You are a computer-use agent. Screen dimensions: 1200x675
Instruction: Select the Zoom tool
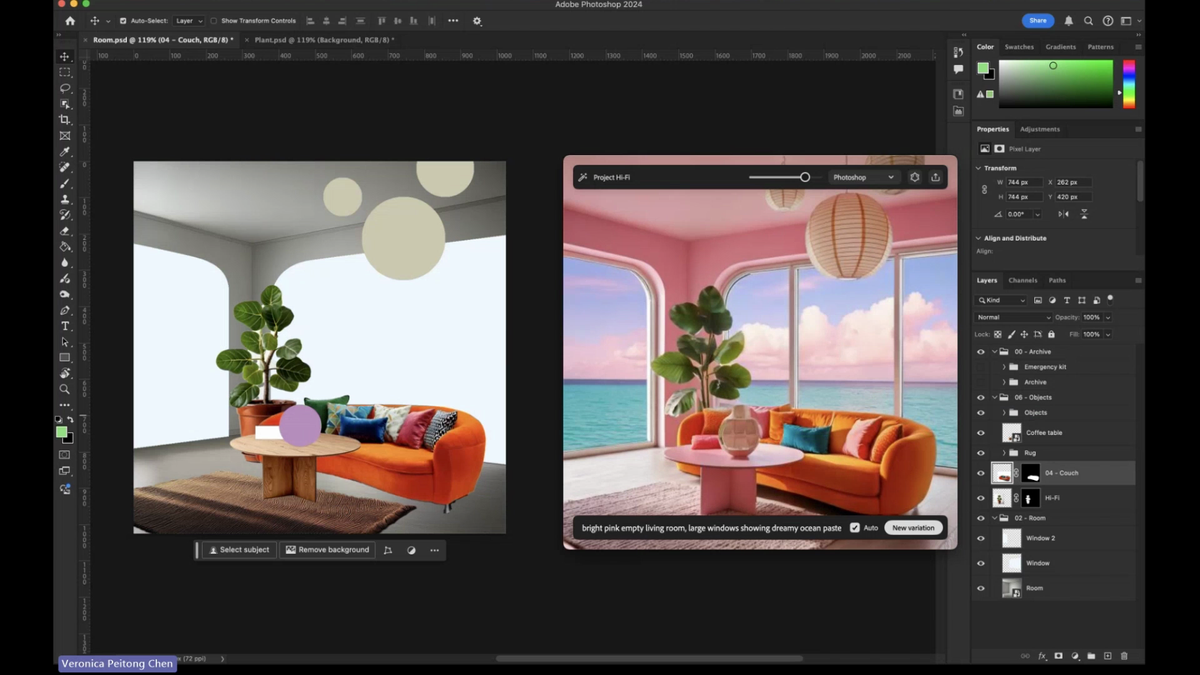point(65,389)
